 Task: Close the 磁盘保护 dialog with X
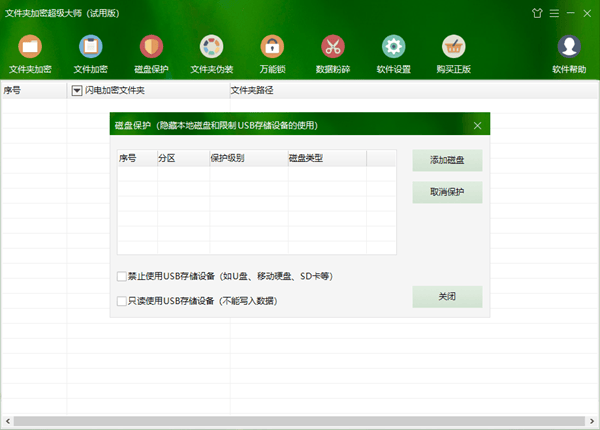(x=477, y=126)
